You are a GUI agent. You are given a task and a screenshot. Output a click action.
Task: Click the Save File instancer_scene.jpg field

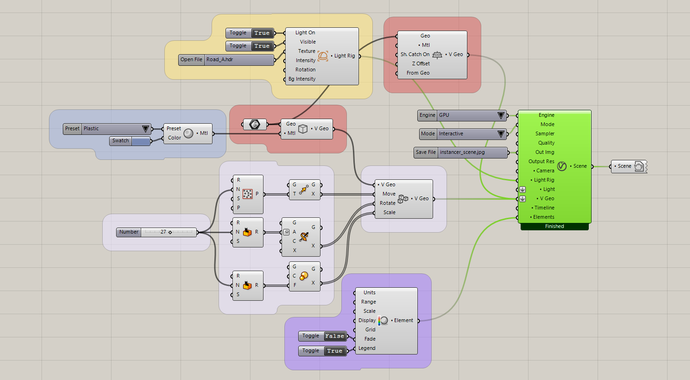pyautogui.click(x=460, y=152)
